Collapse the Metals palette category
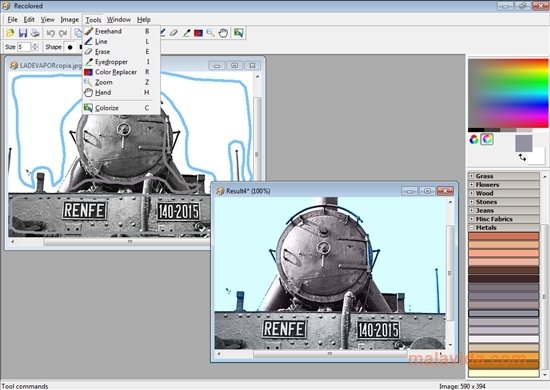Image resolution: width=550 pixels, height=390 pixels. tap(503, 227)
